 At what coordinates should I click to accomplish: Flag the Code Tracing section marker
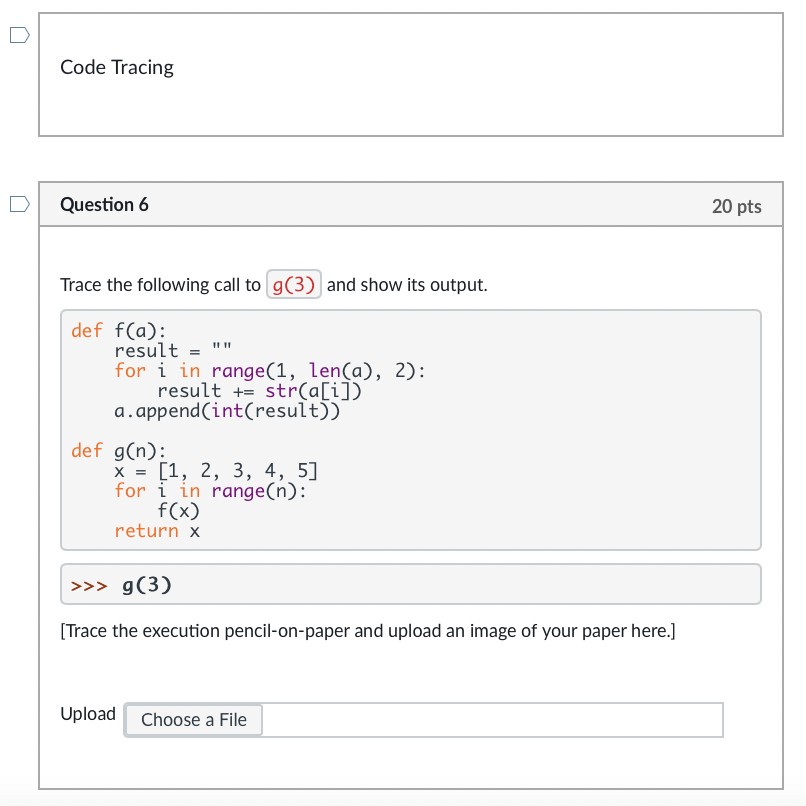click(x=18, y=35)
